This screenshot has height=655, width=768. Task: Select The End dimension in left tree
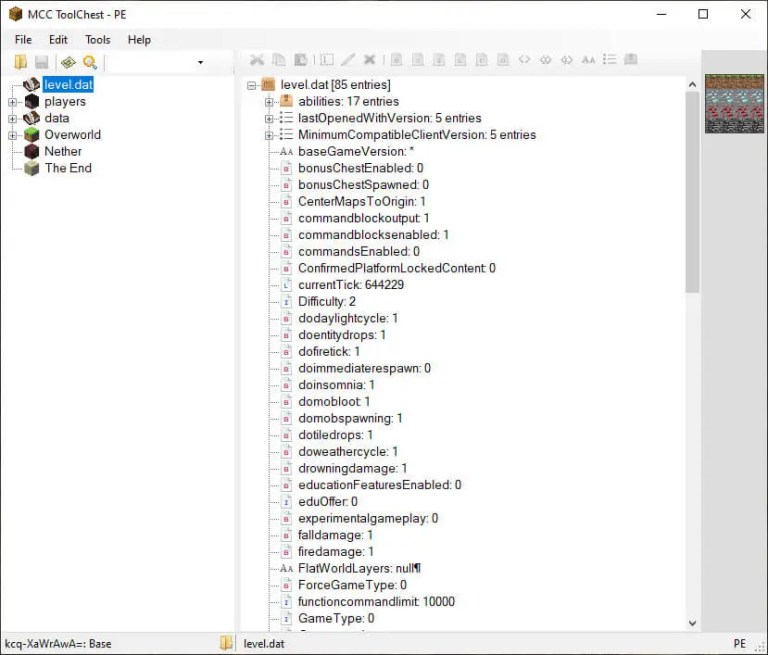click(x=68, y=168)
